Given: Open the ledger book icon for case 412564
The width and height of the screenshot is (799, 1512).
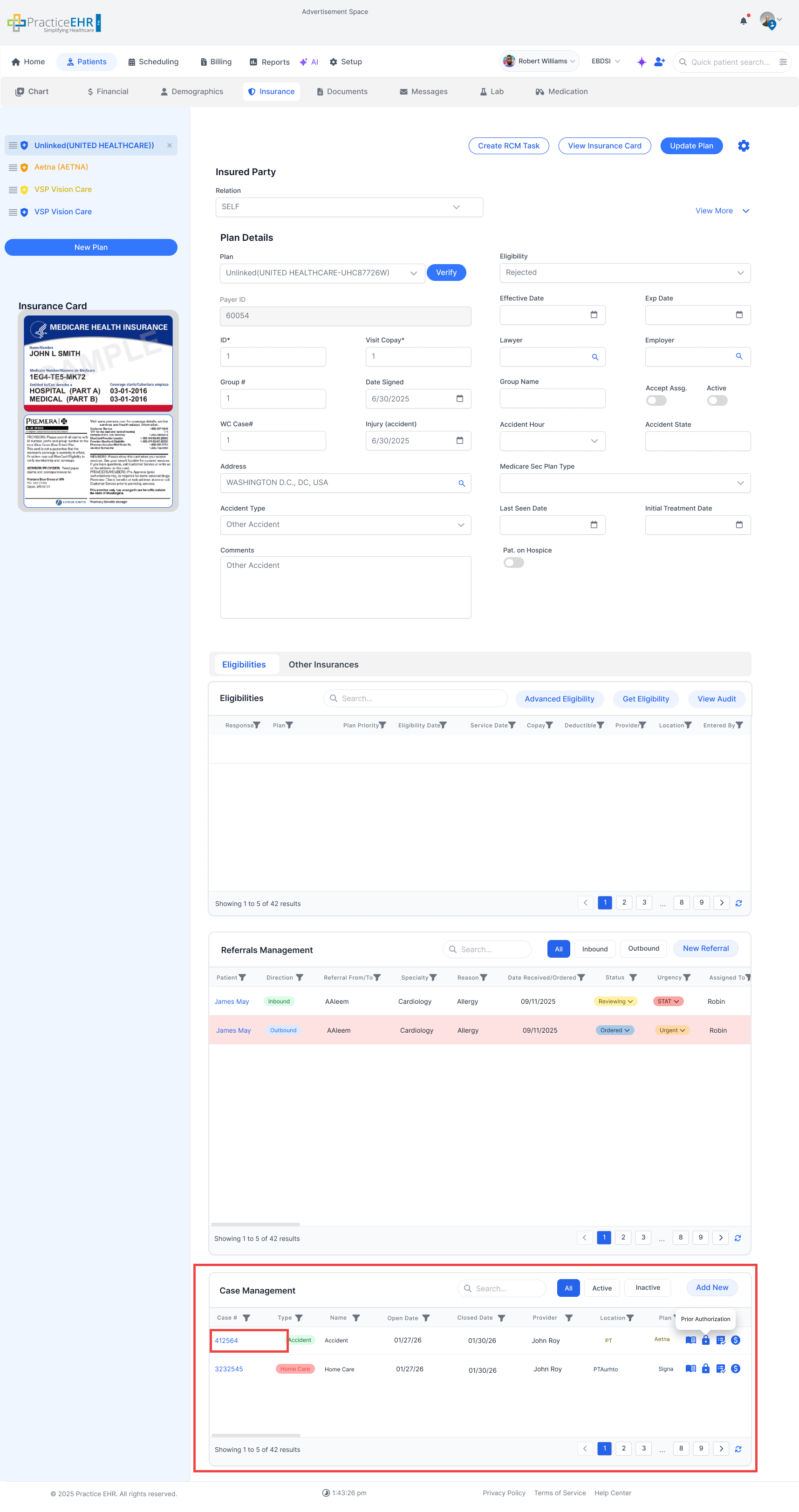Looking at the screenshot, I should [691, 1340].
